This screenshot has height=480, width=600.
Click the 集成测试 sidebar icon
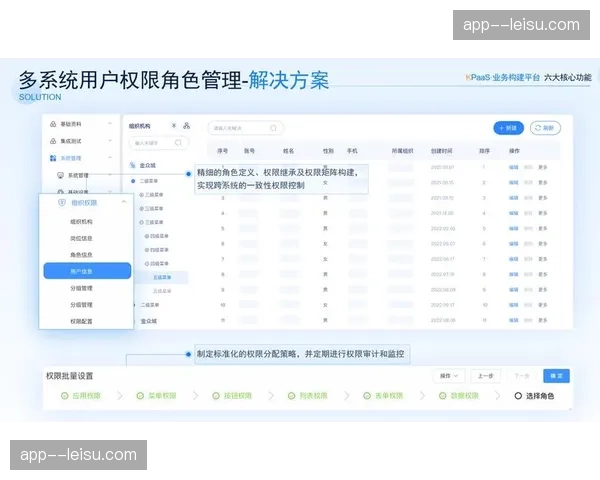(52, 141)
